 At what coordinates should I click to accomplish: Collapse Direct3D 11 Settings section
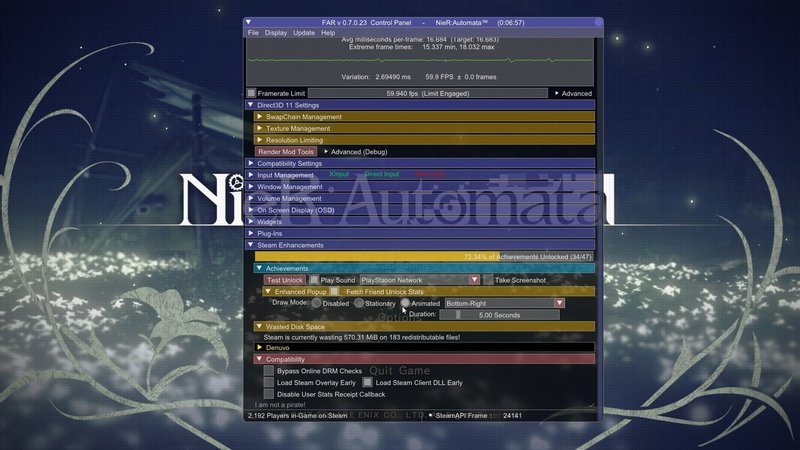421,105
